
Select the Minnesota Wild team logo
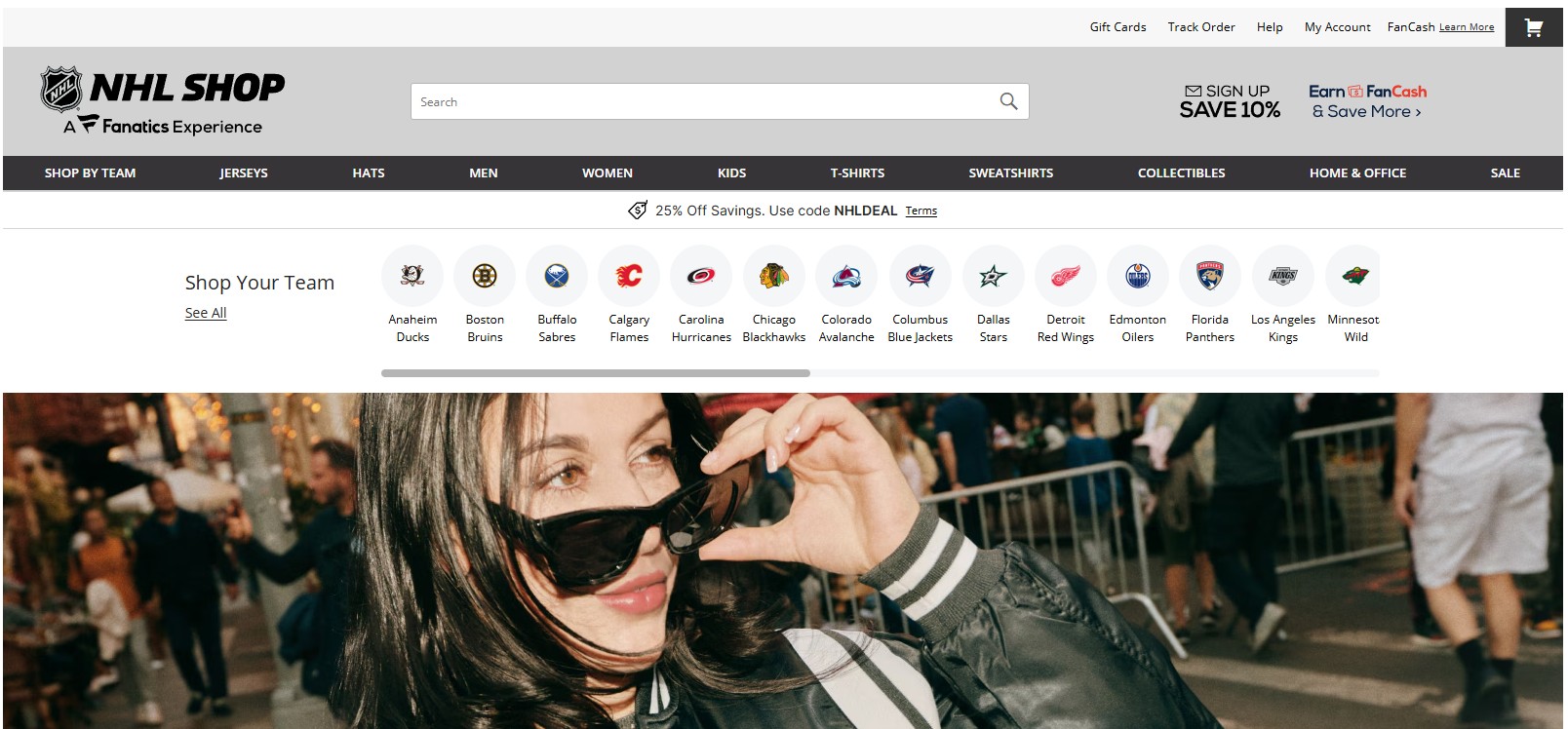(x=1352, y=276)
